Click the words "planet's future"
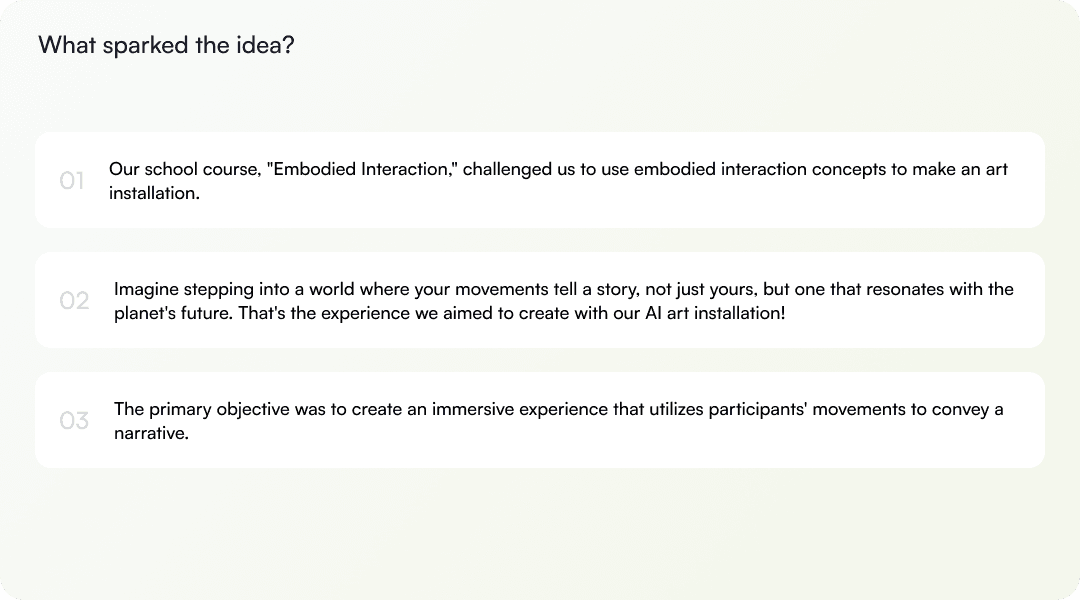The image size is (1080, 600). (174, 313)
